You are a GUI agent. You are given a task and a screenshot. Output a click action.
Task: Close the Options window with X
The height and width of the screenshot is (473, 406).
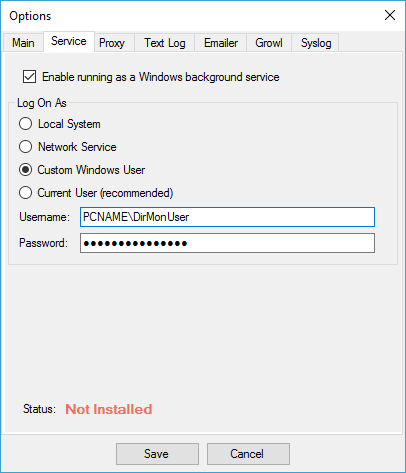point(390,15)
